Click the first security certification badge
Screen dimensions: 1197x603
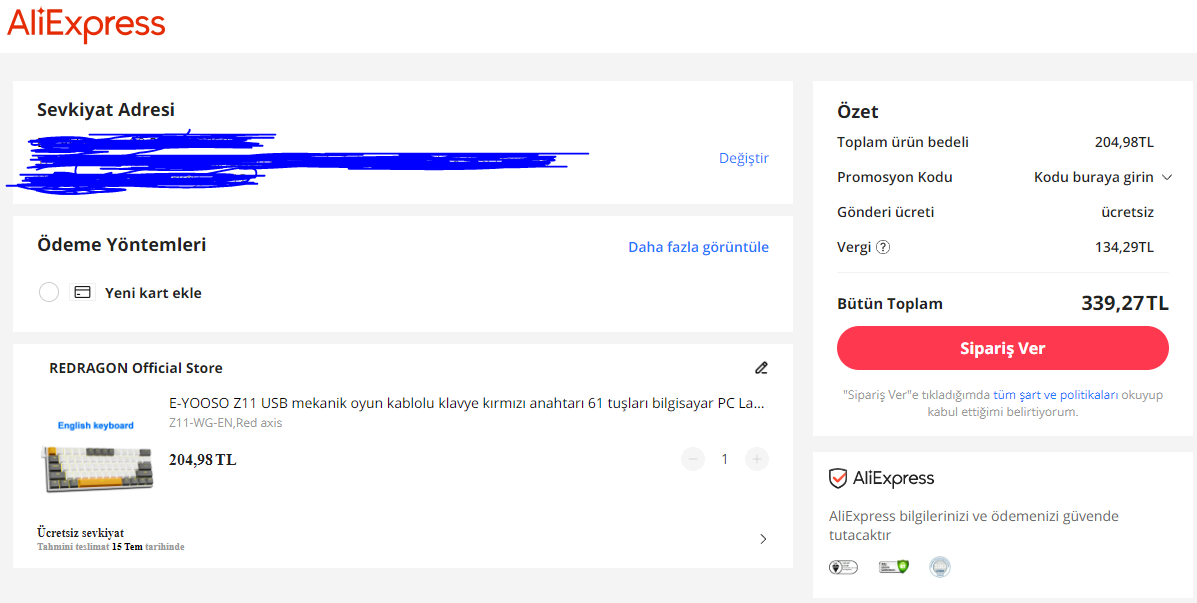click(844, 567)
